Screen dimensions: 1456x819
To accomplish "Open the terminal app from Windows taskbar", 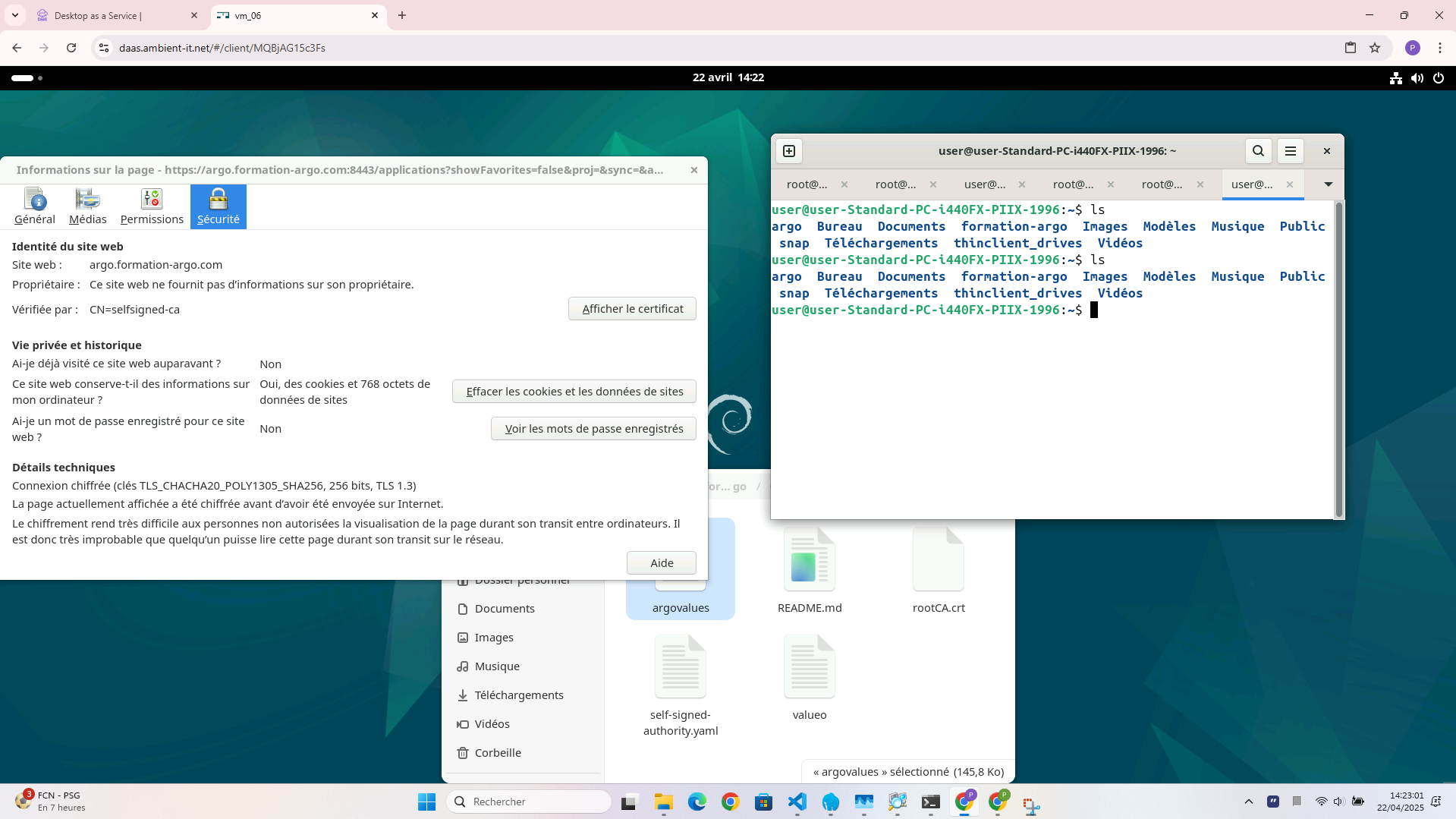I will point(931,802).
